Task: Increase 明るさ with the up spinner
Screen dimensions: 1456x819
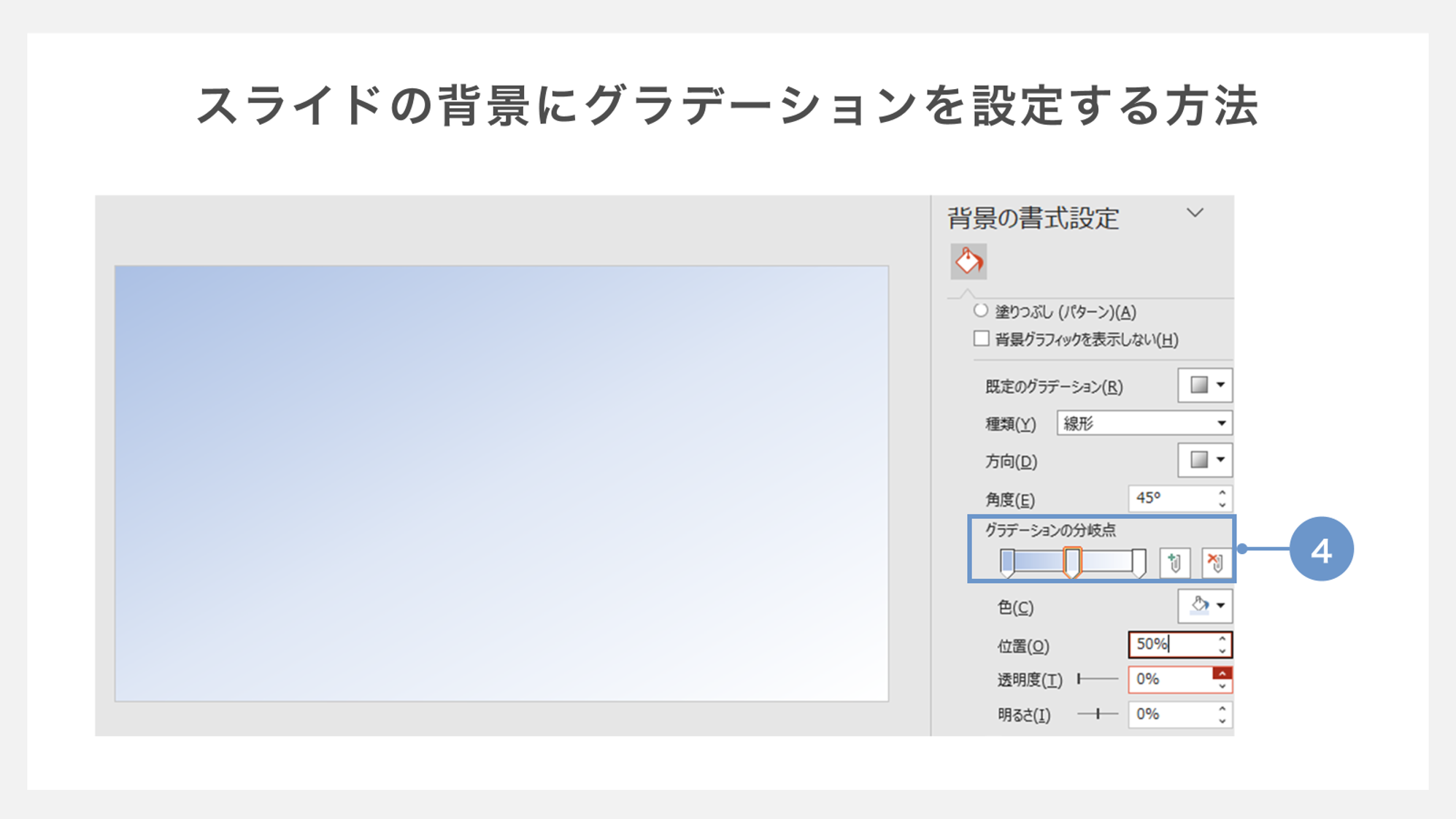Action: [1222, 708]
